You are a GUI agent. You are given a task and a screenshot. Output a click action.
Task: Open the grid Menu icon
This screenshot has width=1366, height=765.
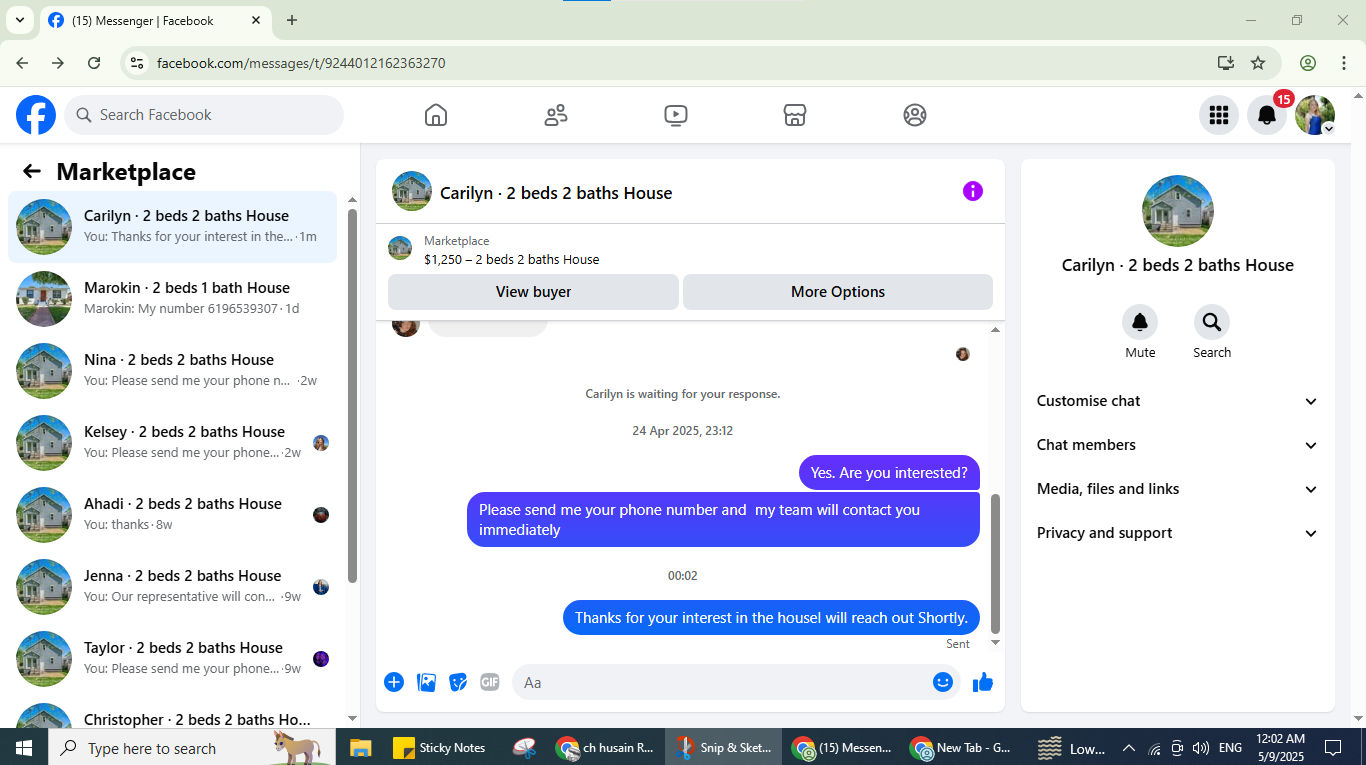point(1219,115)
